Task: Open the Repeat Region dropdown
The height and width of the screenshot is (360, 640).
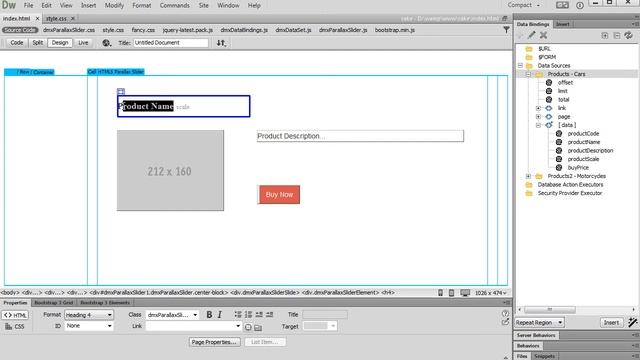Action: [x=539, y=322]
